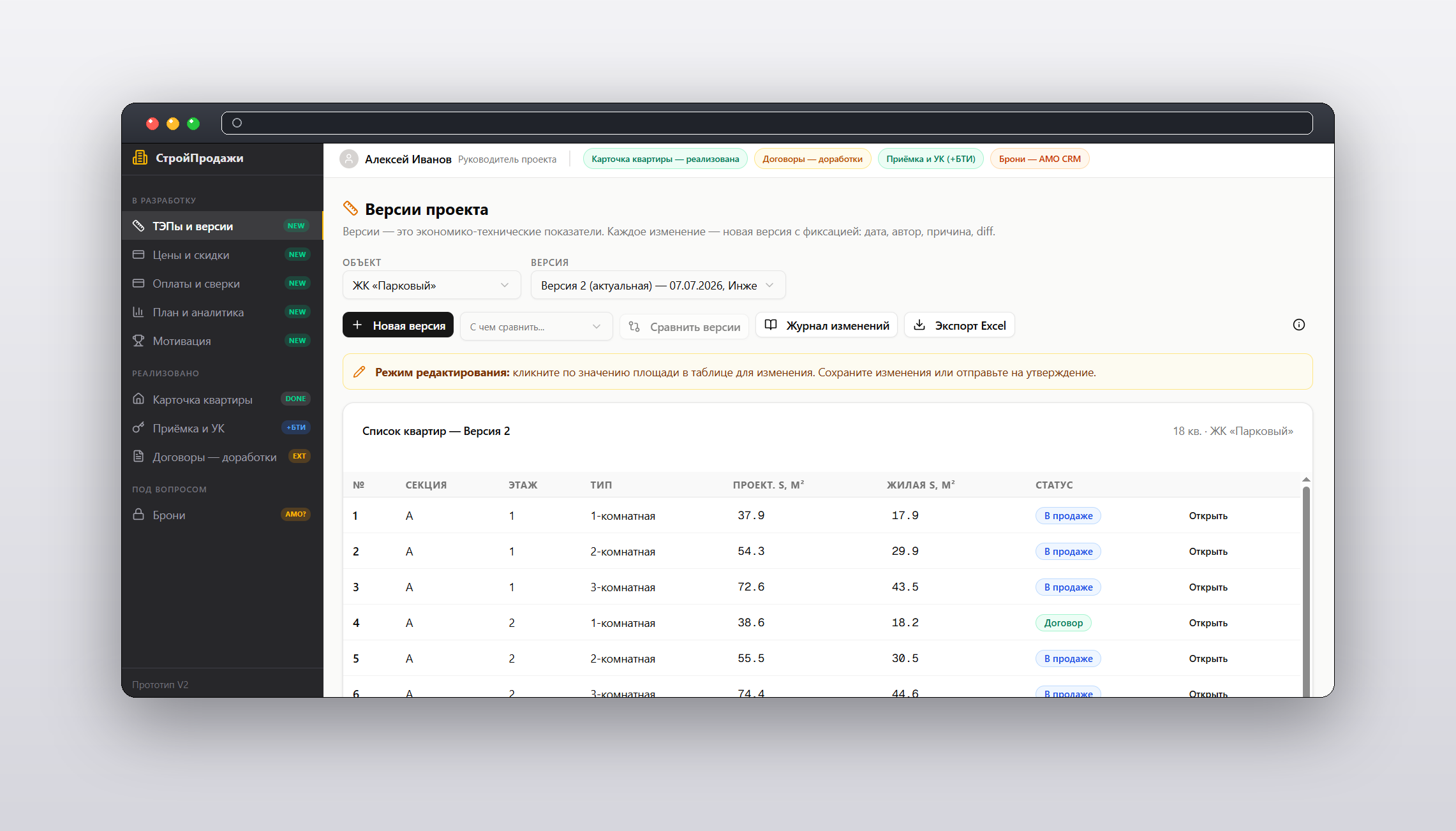The height and width of the screenshot is (831, 1456).
Task: Click the План и аналитика chart icon
Action: click(138, 312)
